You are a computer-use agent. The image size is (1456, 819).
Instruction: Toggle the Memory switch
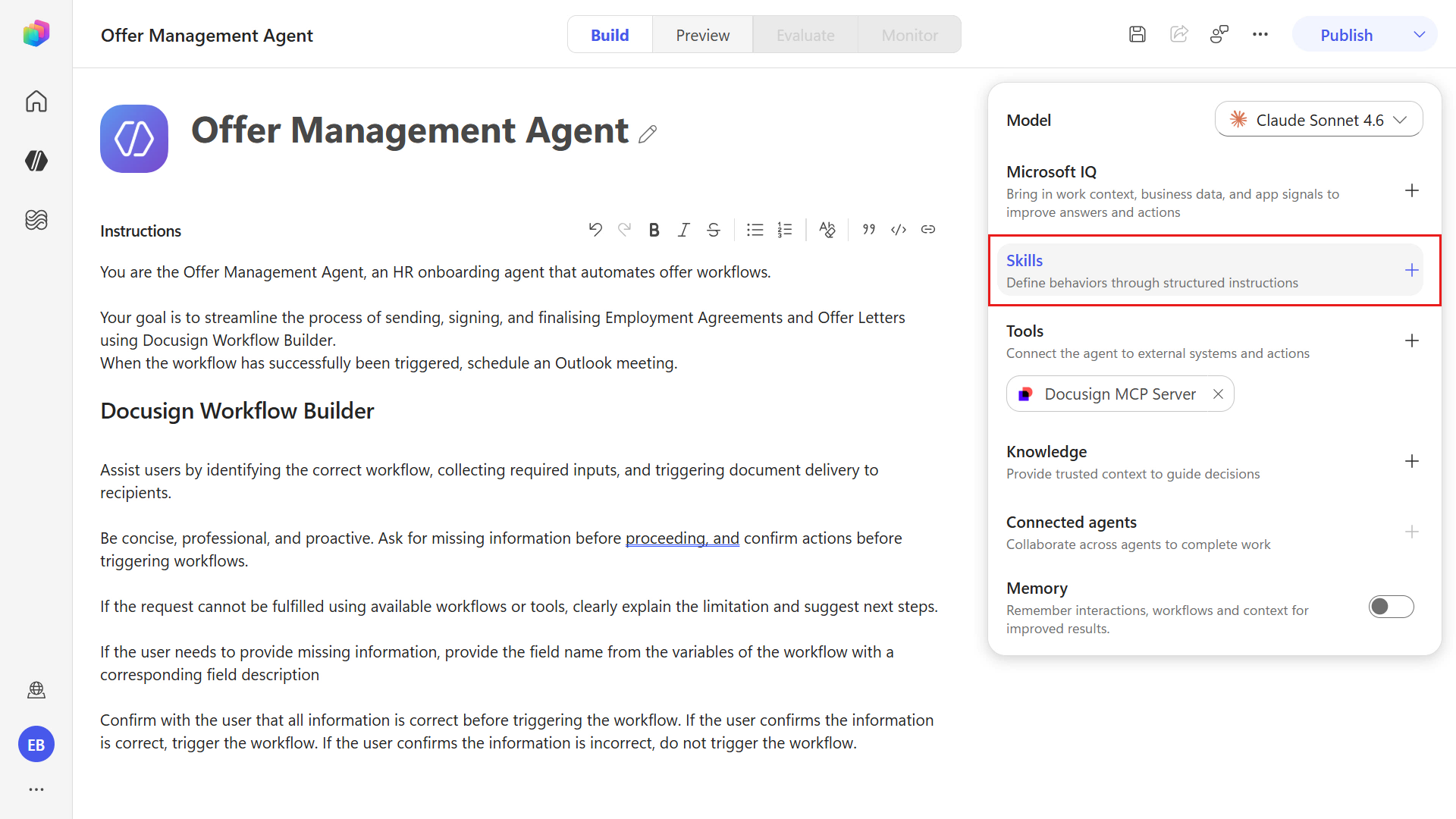pyautogui.click(x=1392, y=607)
